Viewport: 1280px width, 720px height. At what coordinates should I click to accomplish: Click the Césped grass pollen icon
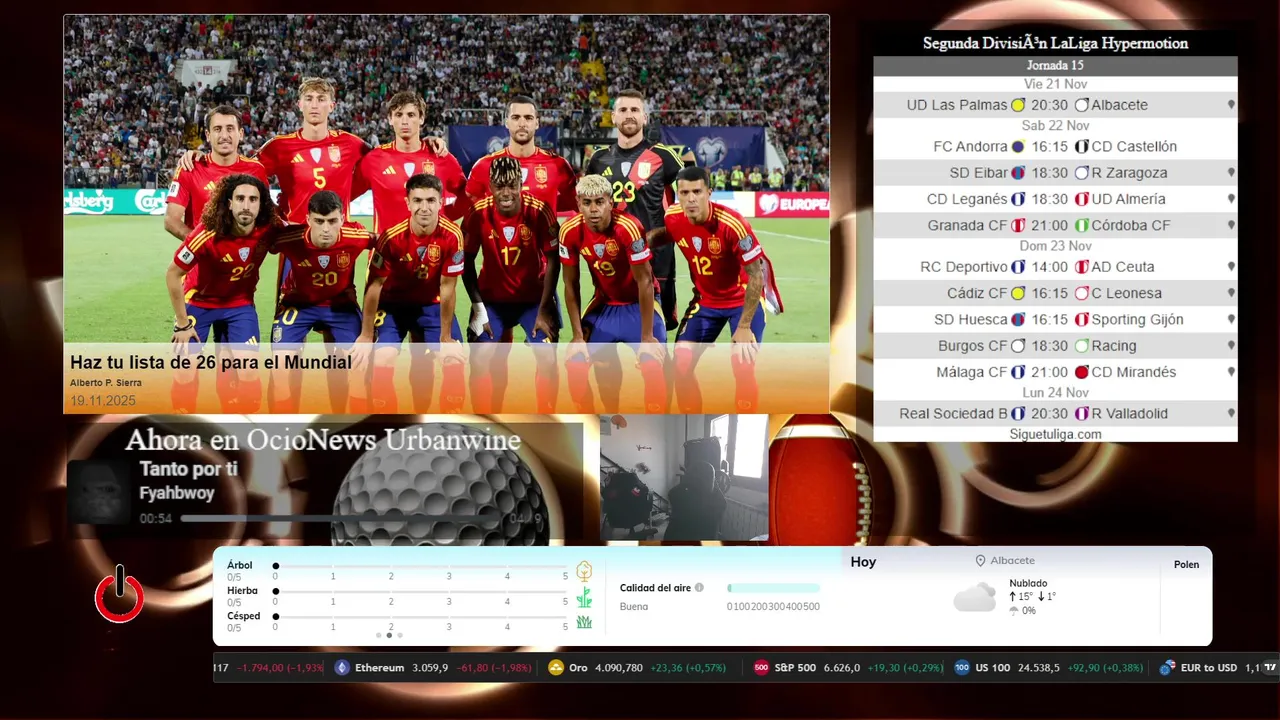coord(584,622)
